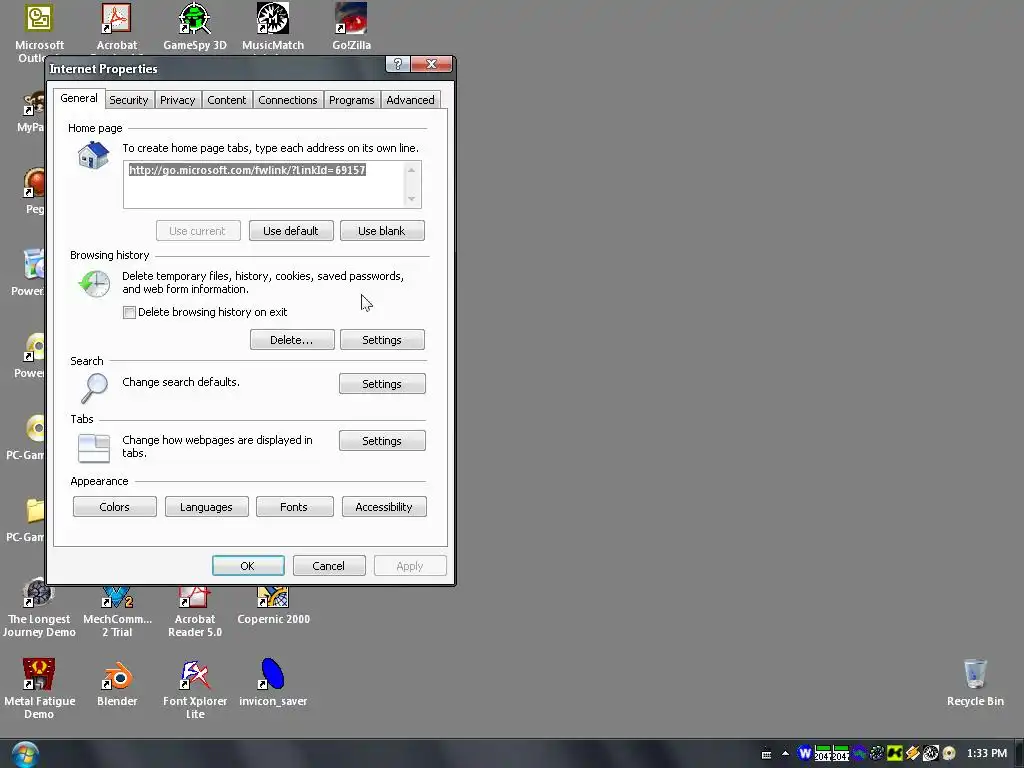This screenshot has width=1024, height=768.
Task: Open the Content tab
Action: [227, 100]
